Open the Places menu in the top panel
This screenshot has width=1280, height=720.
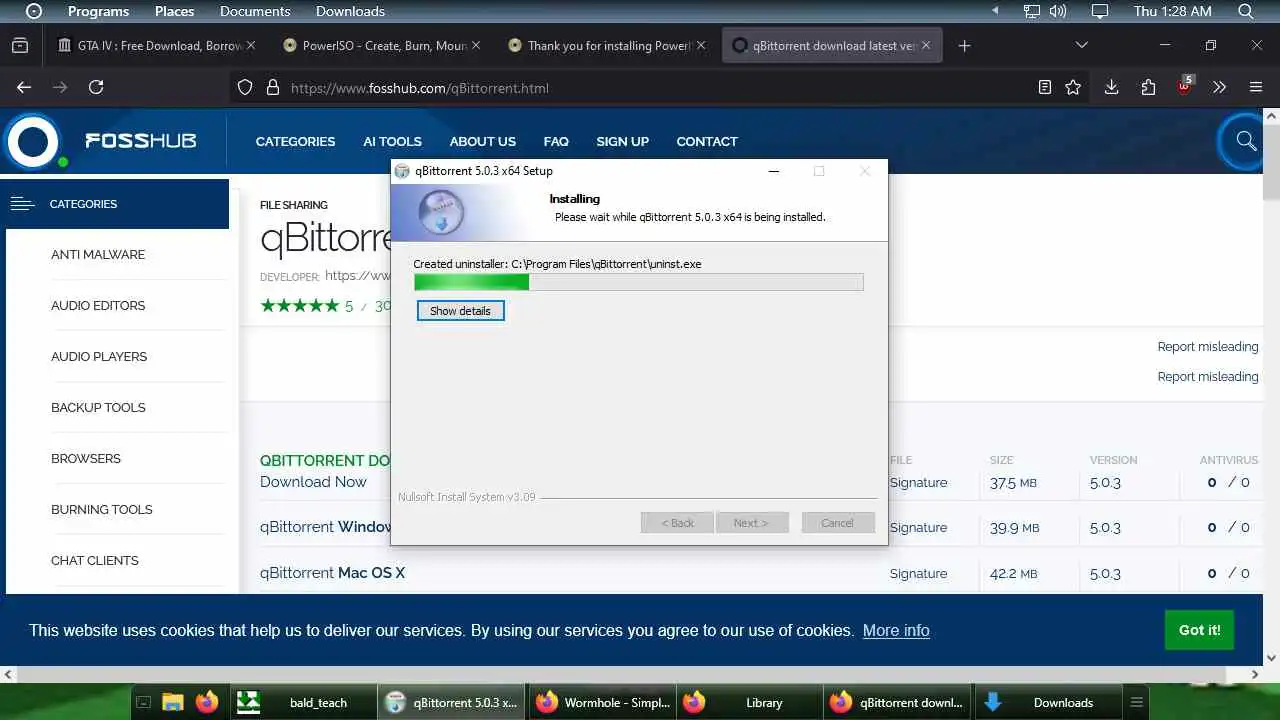pos(174,11)
